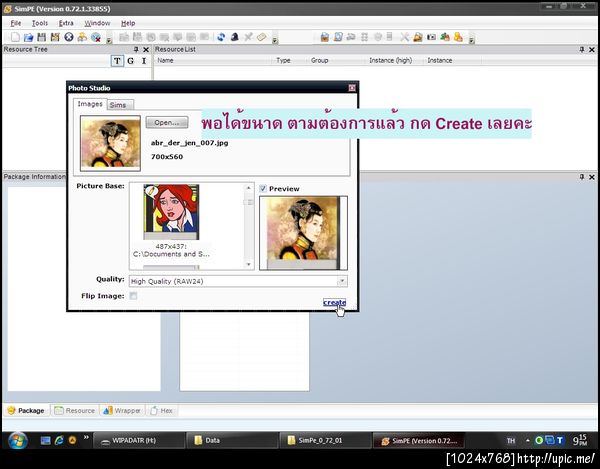This screenshot has width=600, height=469.
Task: Click the Open... button in Photo Studio
Action: (x=167, y=123)
